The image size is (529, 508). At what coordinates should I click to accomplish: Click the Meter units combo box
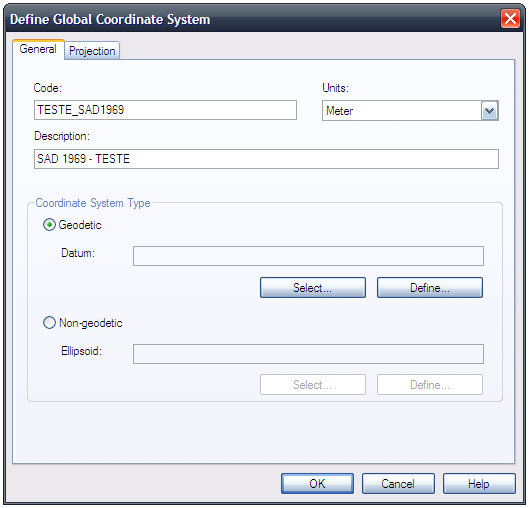click(410, 111)
